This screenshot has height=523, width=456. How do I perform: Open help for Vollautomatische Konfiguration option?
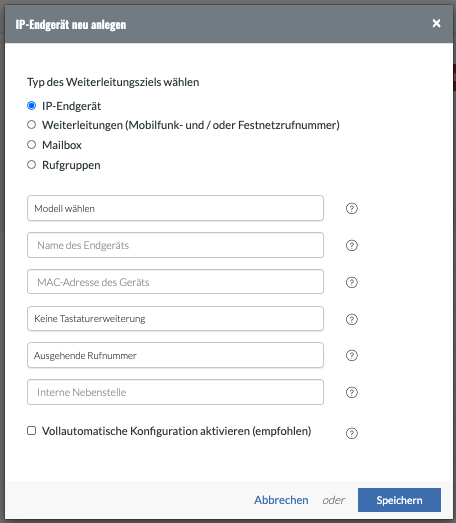coord(352,433)
